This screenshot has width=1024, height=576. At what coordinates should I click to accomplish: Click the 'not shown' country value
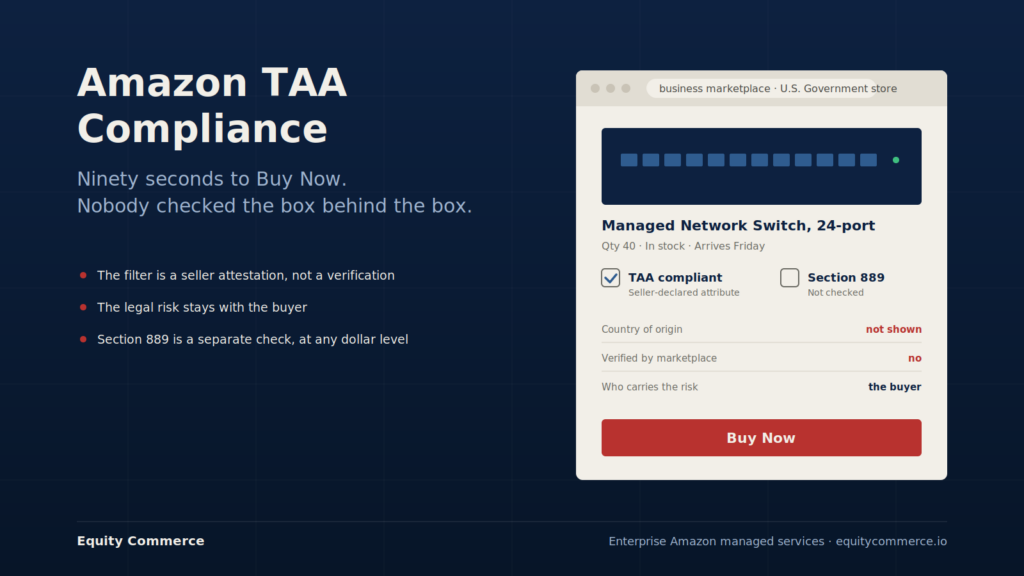(893, 329)
